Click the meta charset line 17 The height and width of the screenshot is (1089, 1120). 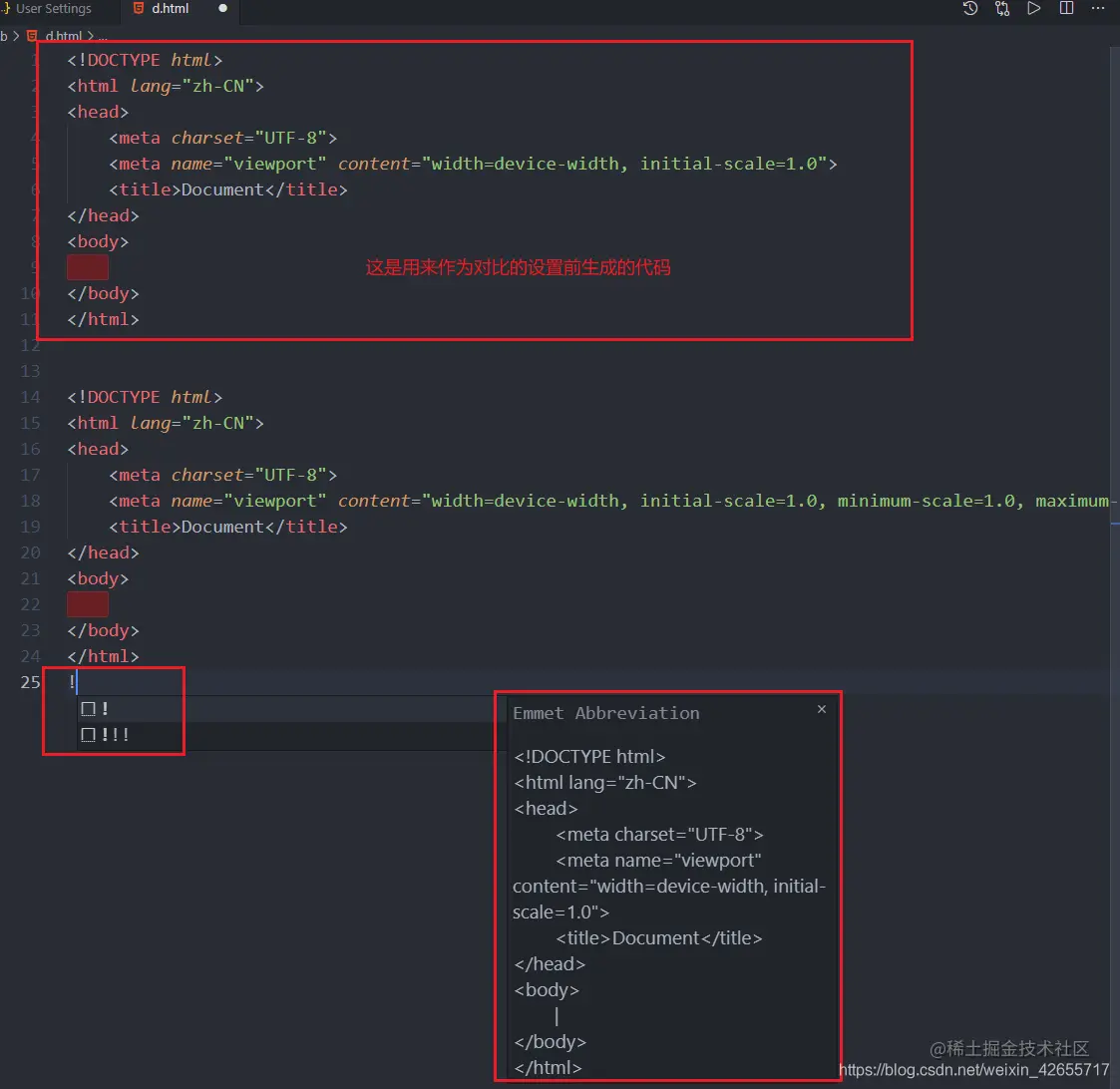coord(222,475)
